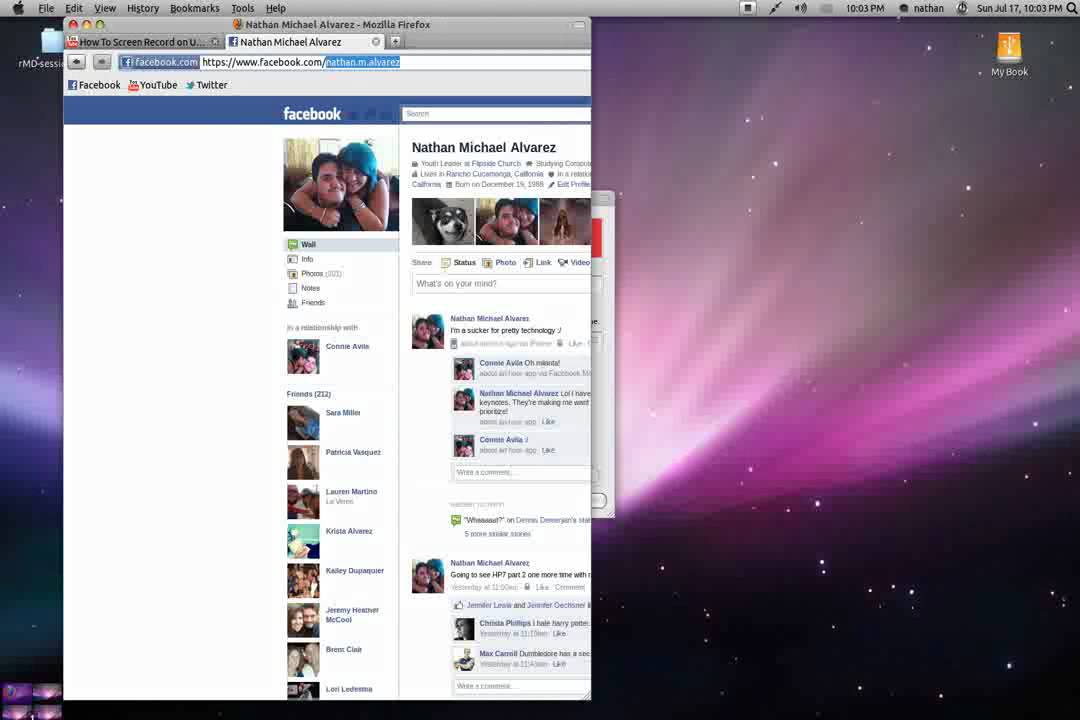This screenshot has width=1080, height=720.
Task: Click the Facebook search field
Action: 496,114
